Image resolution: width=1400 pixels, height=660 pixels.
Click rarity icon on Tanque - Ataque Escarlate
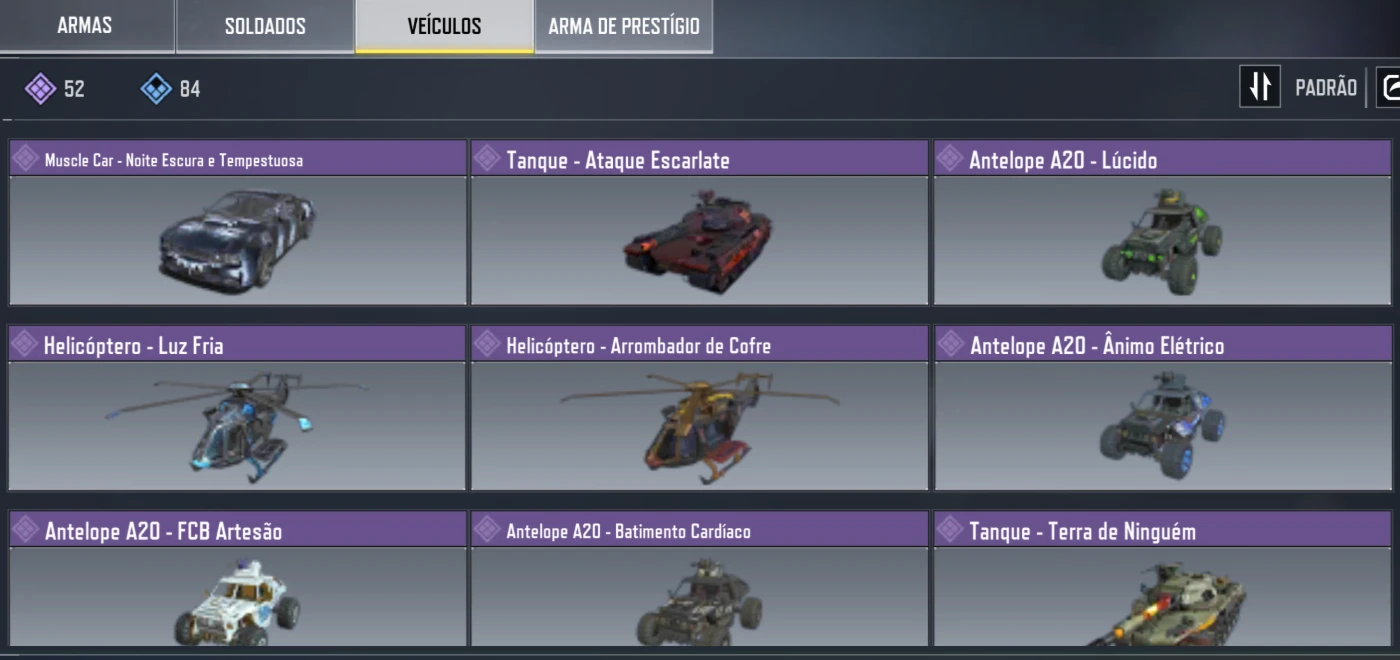(487, 159)
